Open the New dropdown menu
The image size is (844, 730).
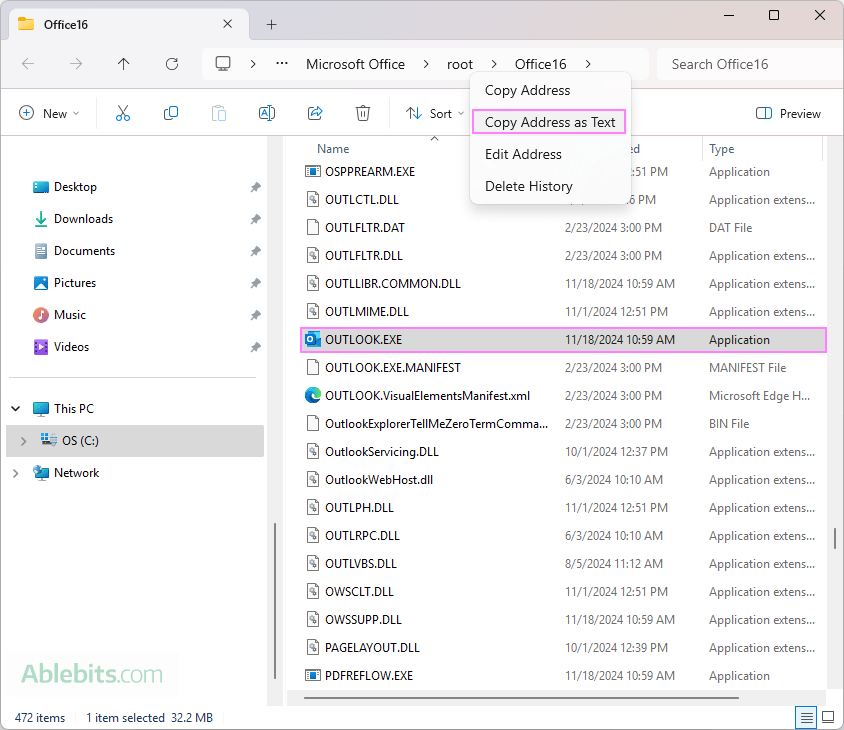(x=49, y=113)
